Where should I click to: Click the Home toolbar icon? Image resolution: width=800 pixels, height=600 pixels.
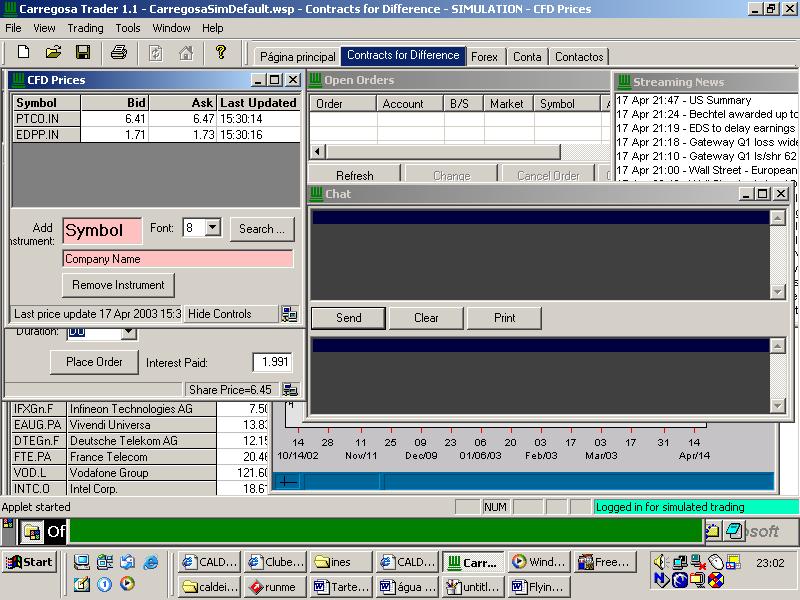pos(186,53)
